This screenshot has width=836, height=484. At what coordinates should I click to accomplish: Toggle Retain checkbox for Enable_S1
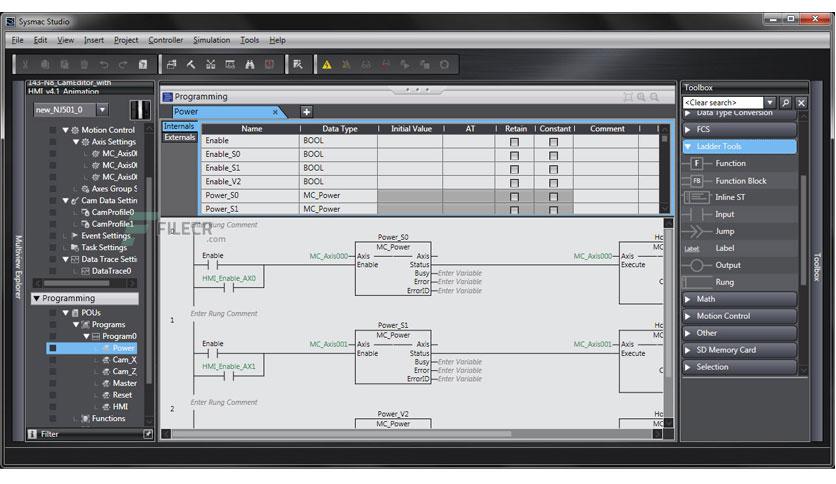tap(514, 170)
